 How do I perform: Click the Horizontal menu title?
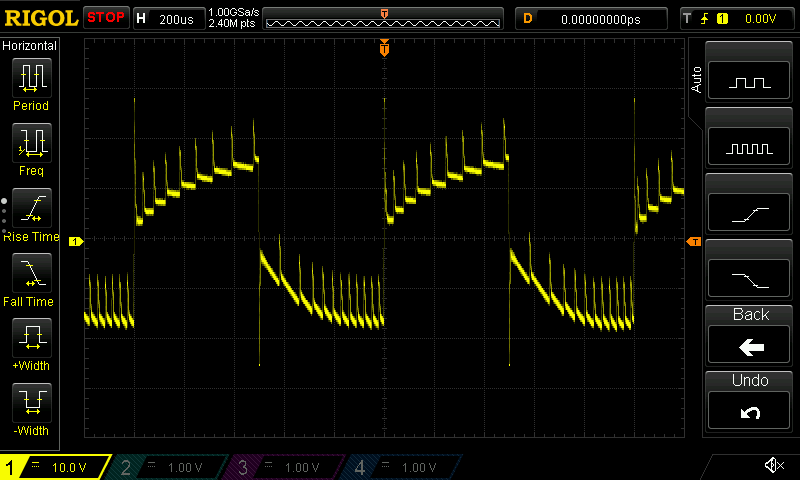(29, 46)
